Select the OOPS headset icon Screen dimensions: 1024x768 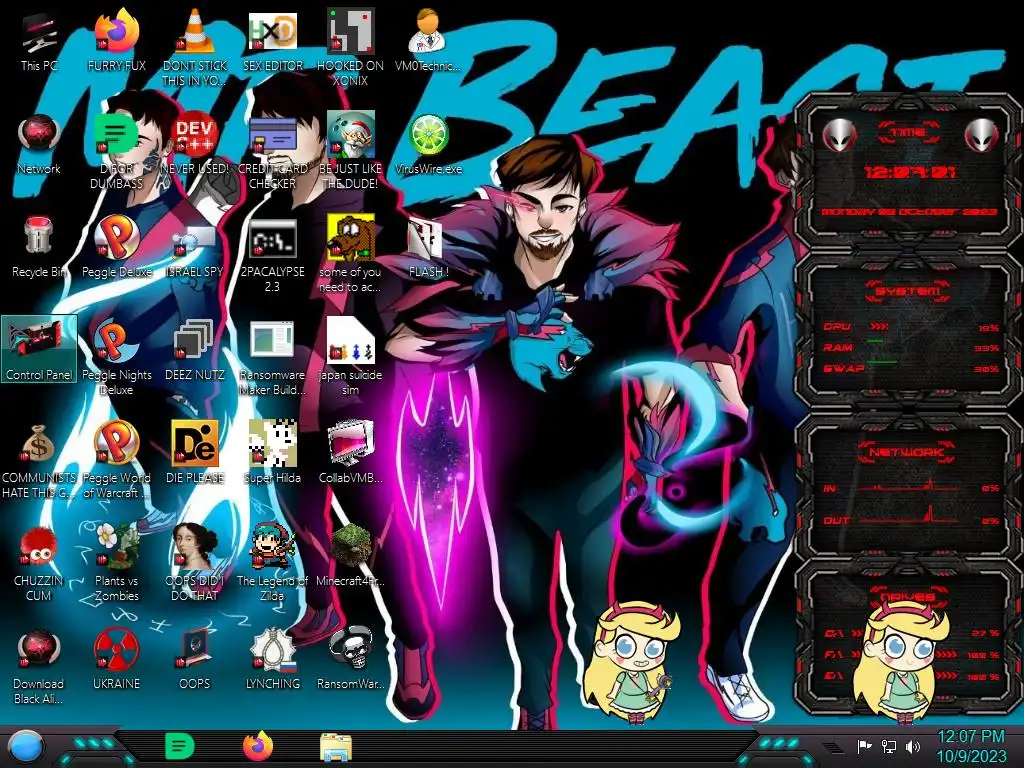coord(195,660)
